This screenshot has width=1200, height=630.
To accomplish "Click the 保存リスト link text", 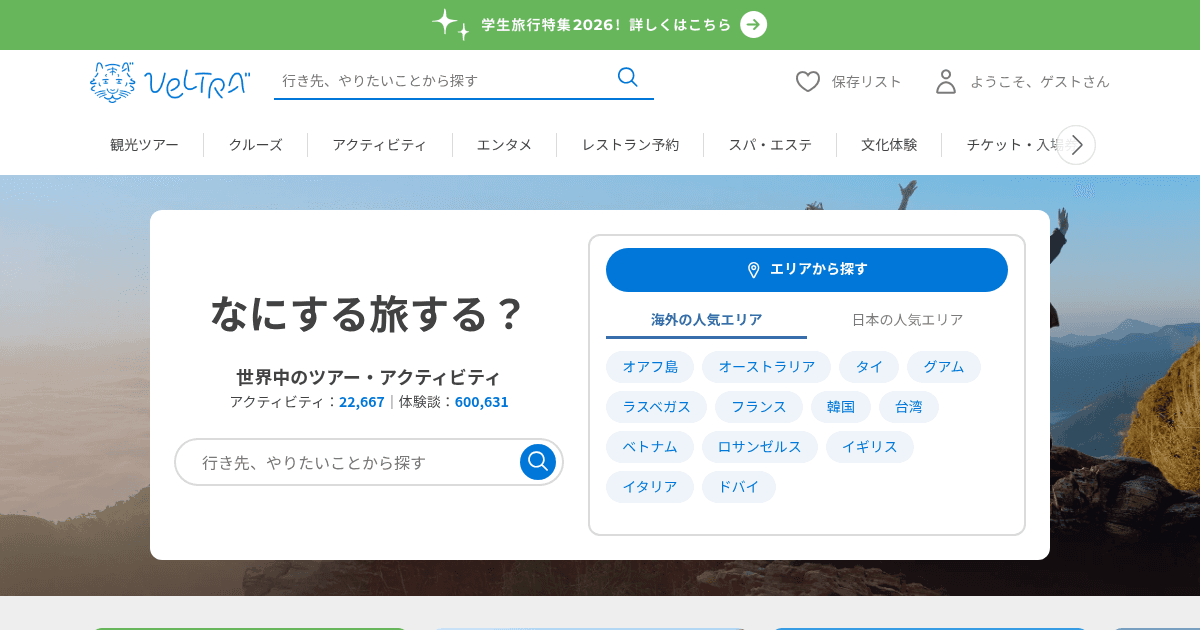I will coord(866,82).
